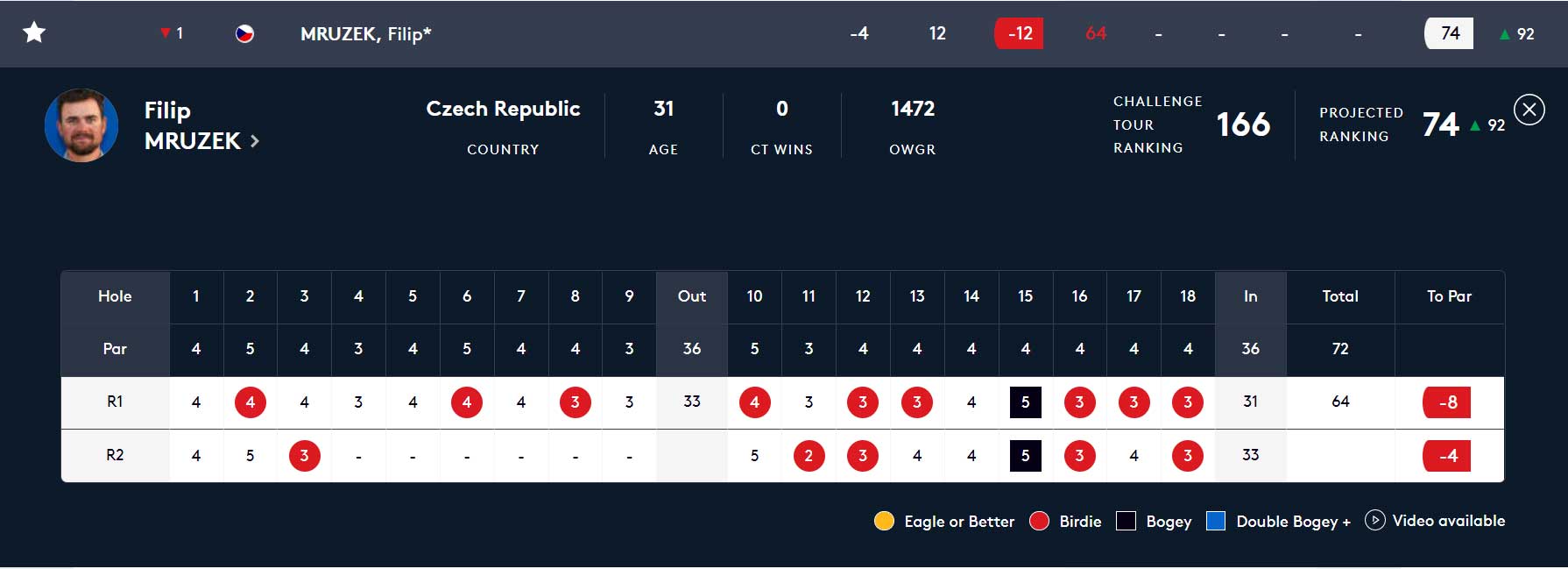Close the player scorecard panel
This screenshot has height=569, width=1568.
coord(1529,110)
